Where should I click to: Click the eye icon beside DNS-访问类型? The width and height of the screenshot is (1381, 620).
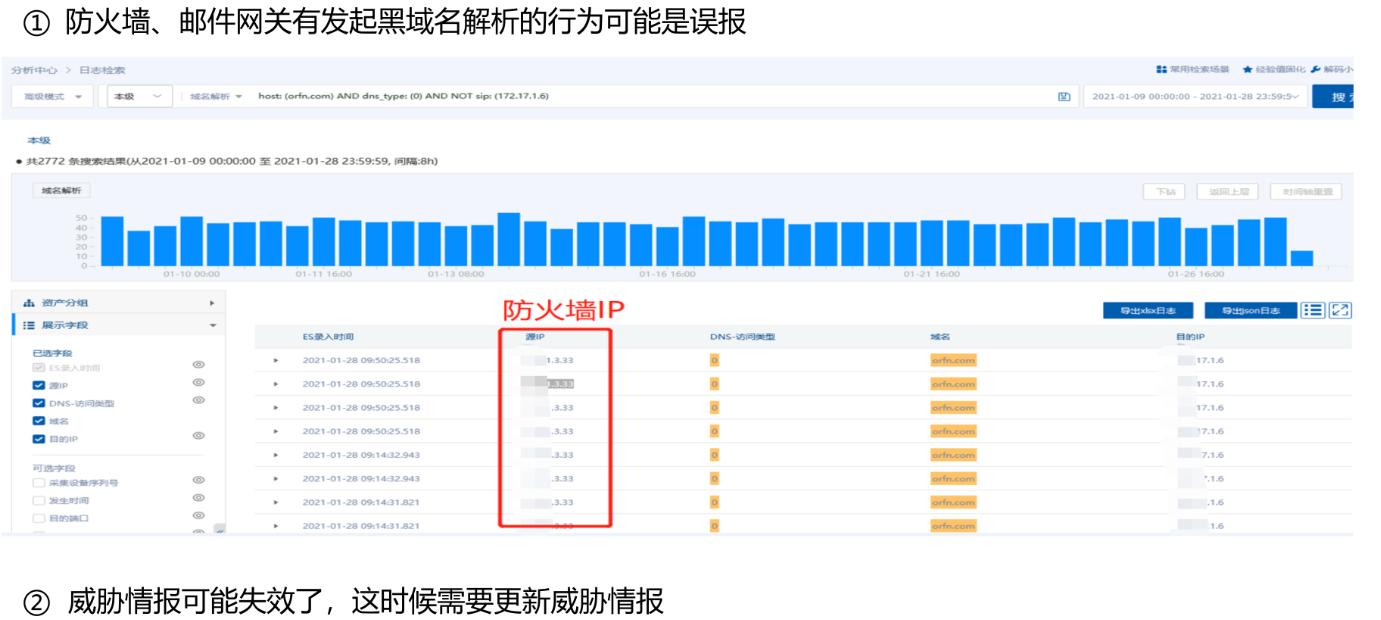(x=198, y=401)
